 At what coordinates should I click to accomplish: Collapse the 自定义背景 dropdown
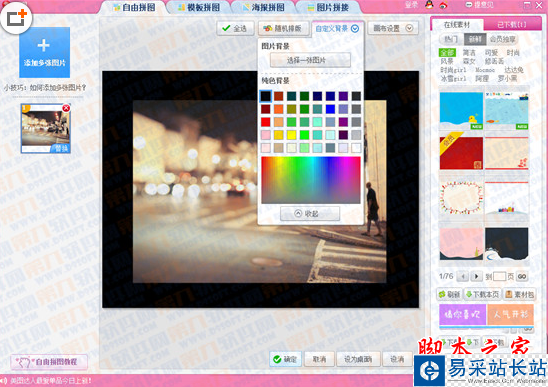(337, 28)
